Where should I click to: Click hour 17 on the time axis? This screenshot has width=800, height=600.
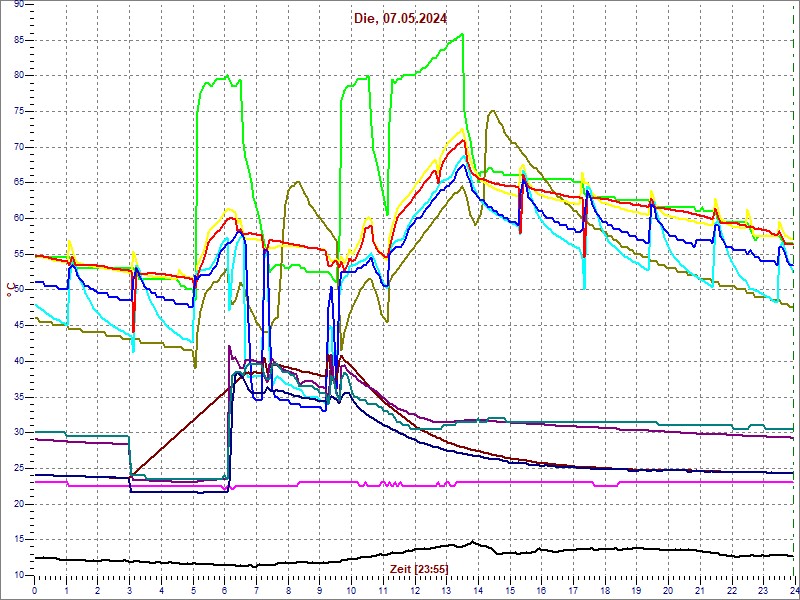[573, 590]
